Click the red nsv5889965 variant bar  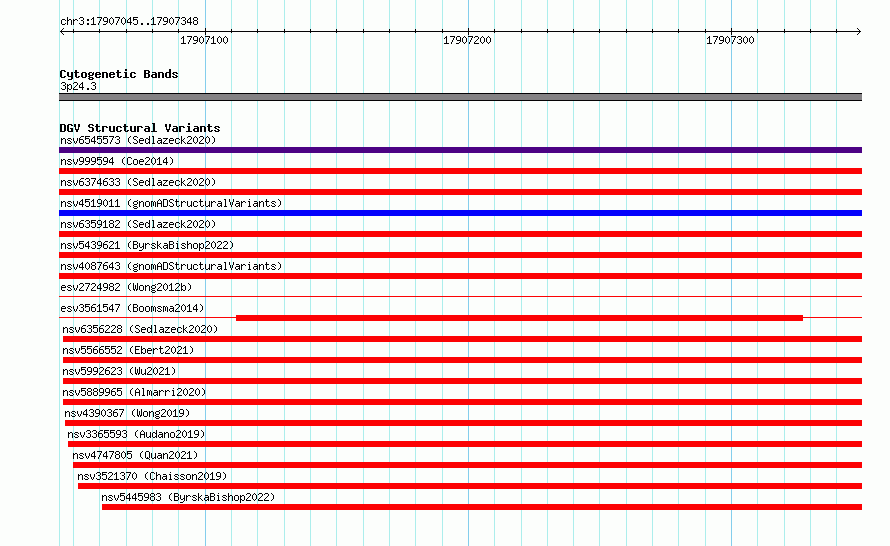(x=463, y=402)
